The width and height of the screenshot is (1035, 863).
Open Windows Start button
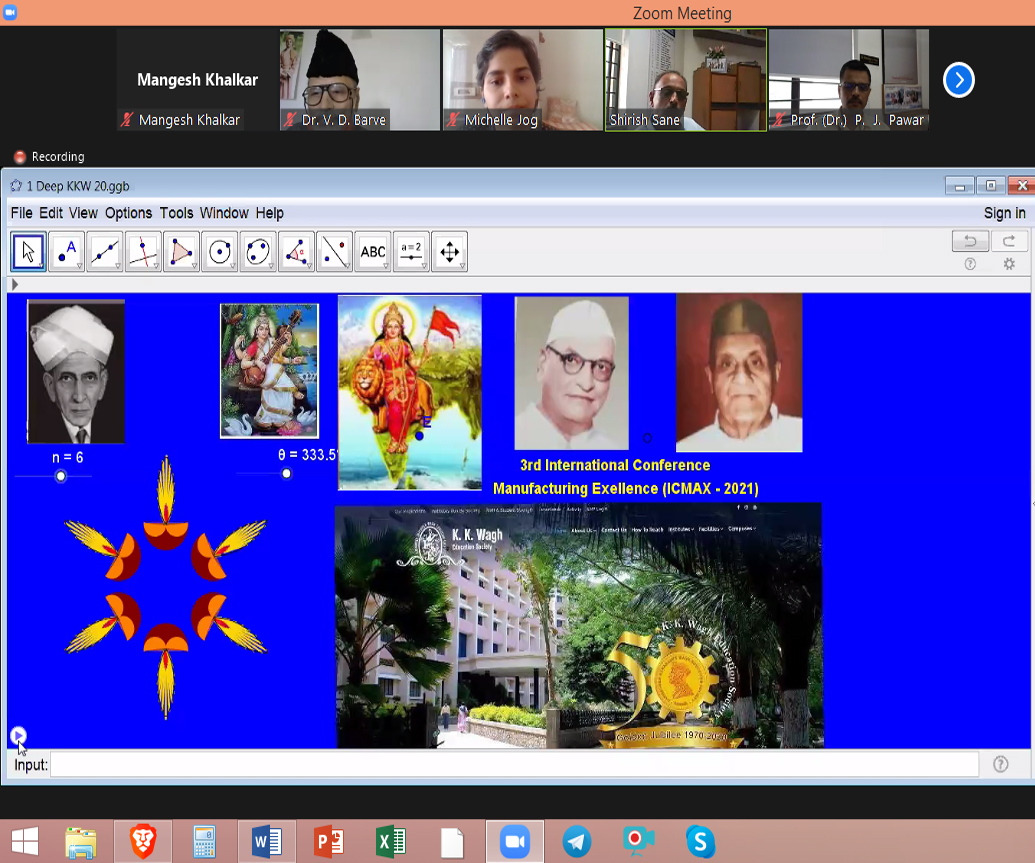tap(25, 842)
